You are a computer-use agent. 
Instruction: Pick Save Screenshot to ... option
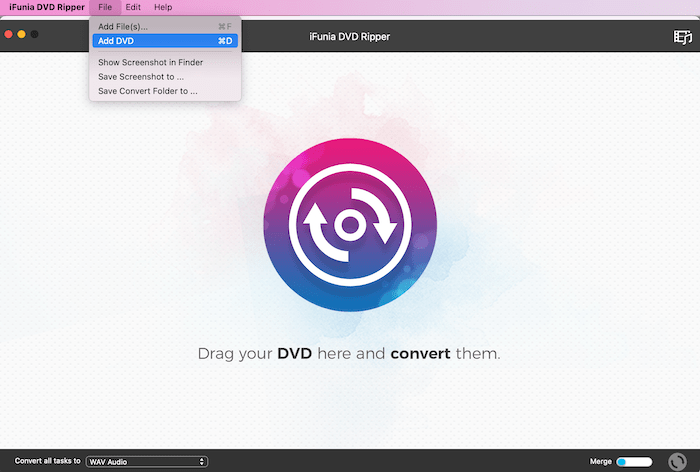coord(141,76)
